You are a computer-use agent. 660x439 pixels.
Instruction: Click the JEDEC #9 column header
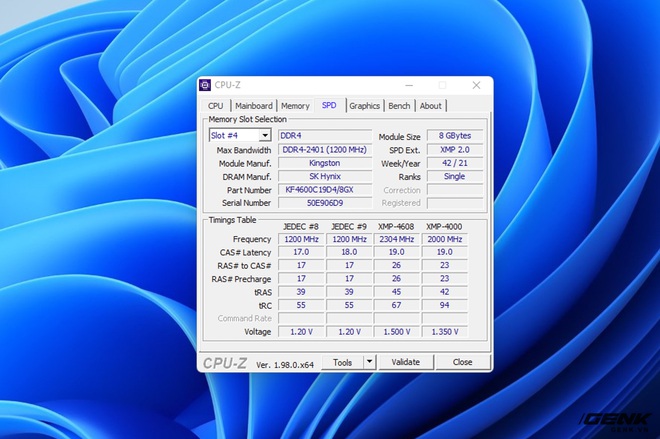[349, 227]
